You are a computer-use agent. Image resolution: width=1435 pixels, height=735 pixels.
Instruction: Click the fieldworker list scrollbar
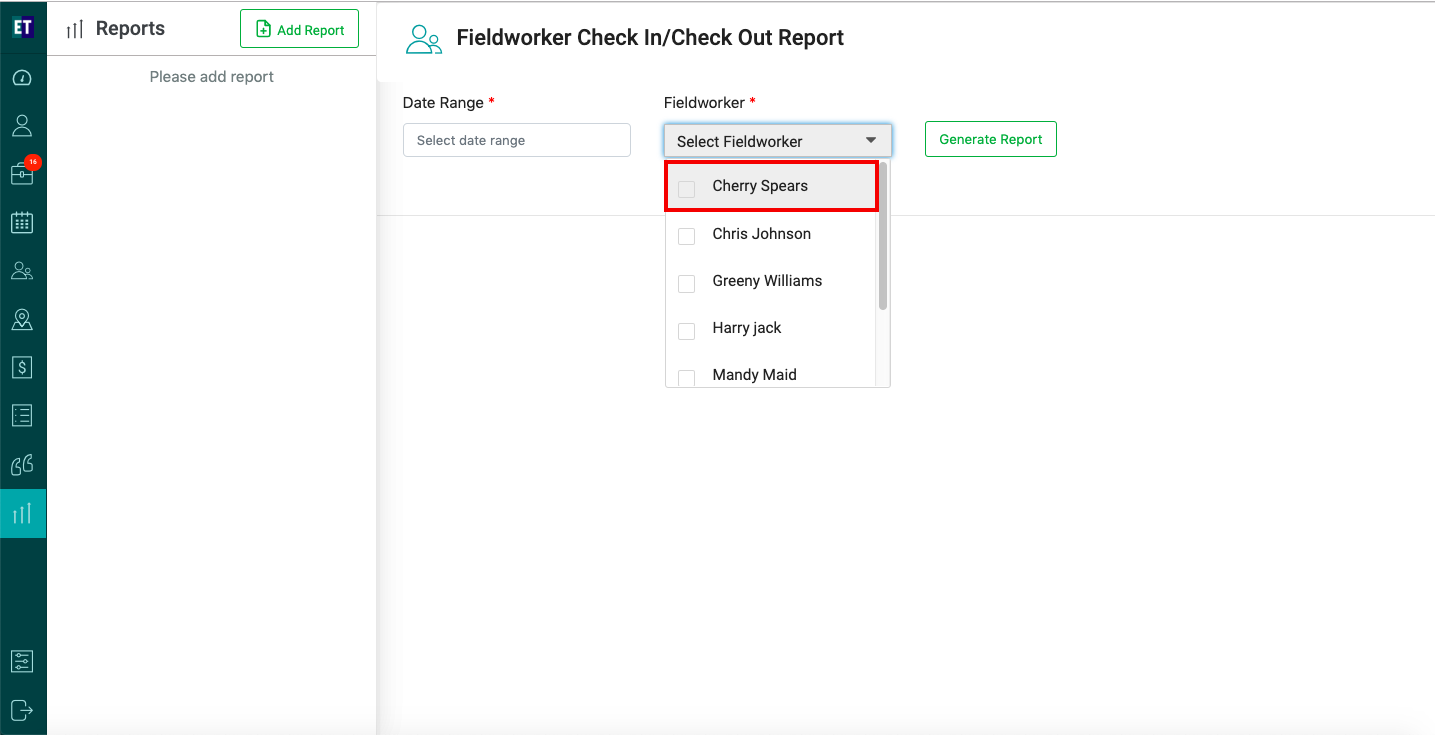pos(883,236)
